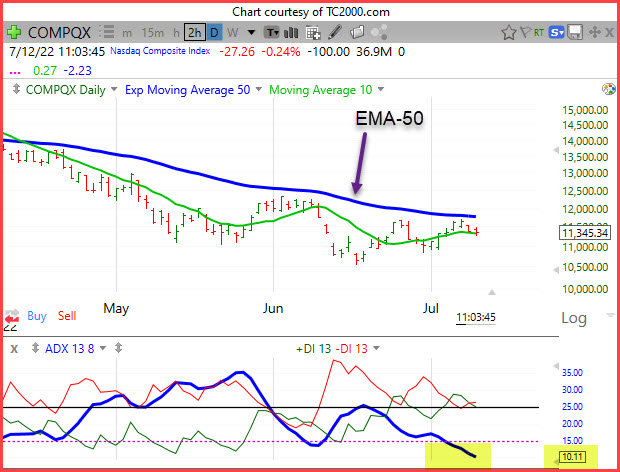Screen dimensions: 620x472
Task: Click the colorful palette icon at pane right
Action: point(609,89)
